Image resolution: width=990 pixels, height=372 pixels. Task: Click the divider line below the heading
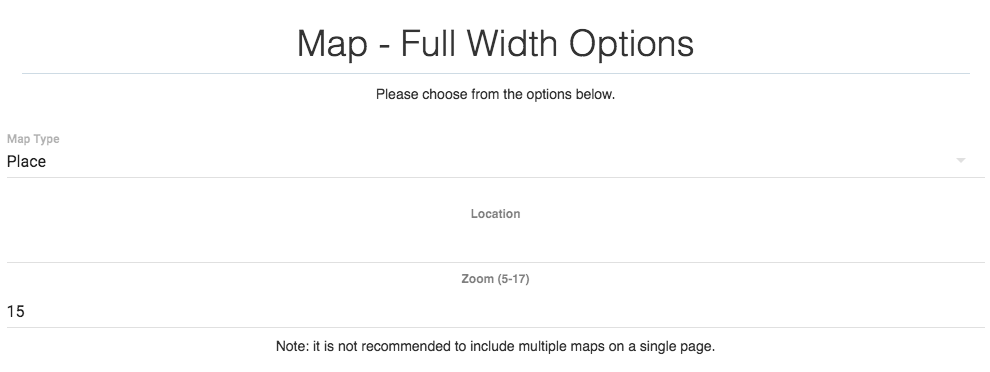point(495,74)
